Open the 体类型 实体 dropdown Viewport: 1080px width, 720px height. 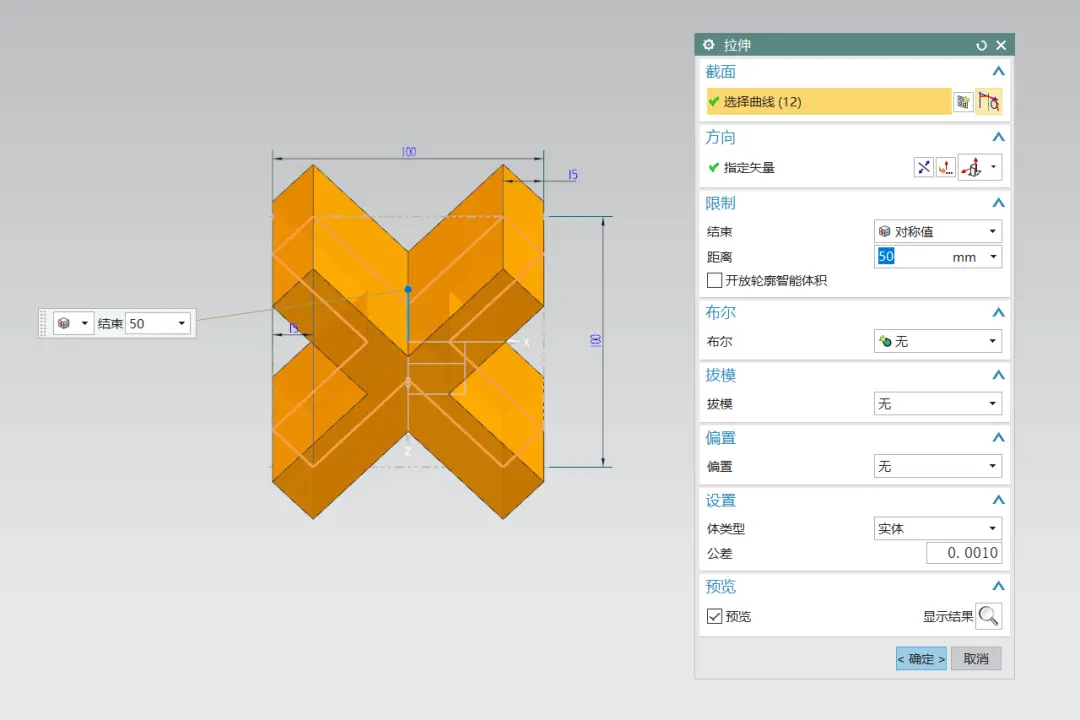(x=937, y=528)
